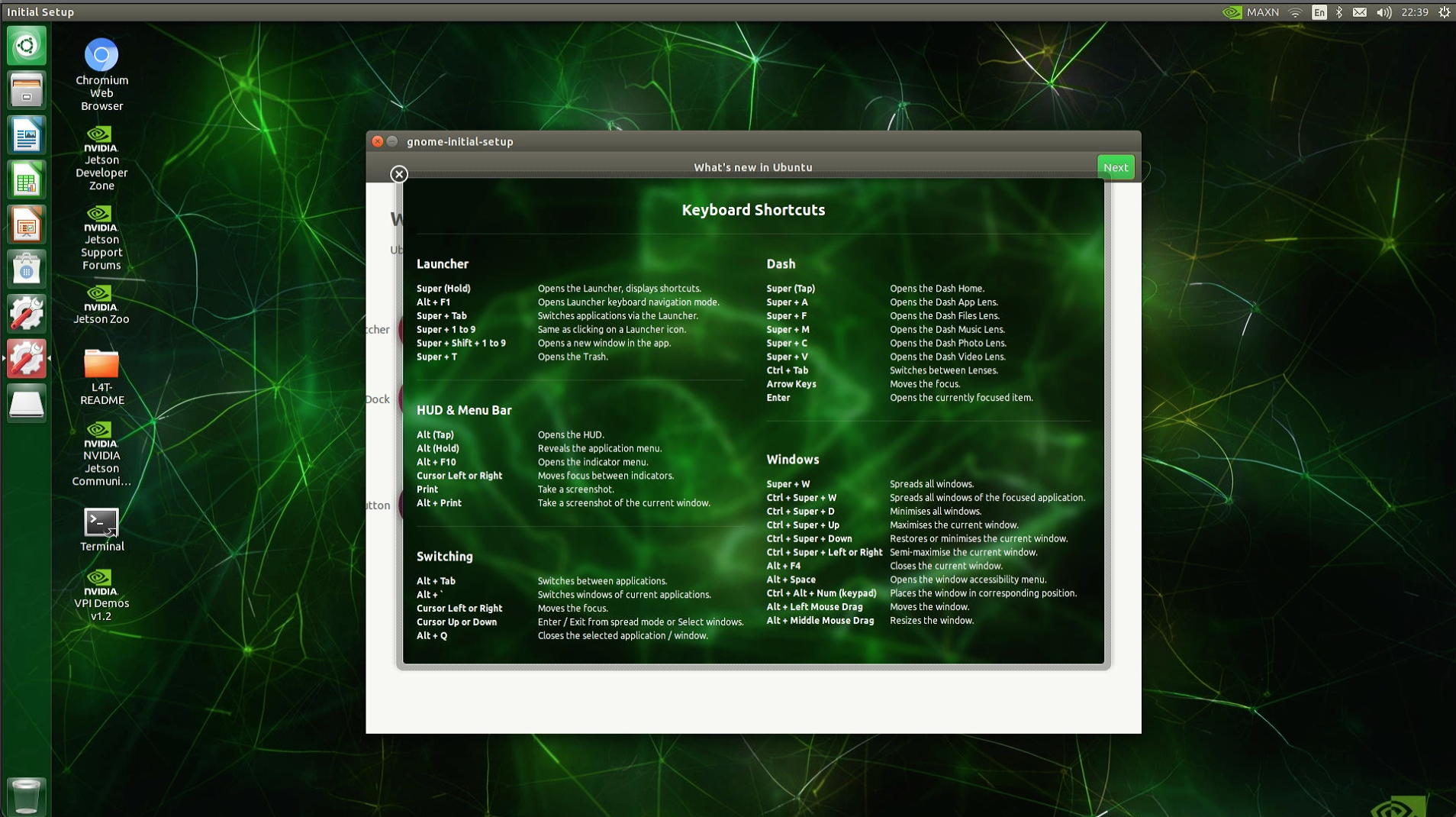The width and height of the screenshot is (1456, 817).
Task: Open NVIDIA Jetson Developer Zone desktop shortcut
Action: click(x=101, y=158)
